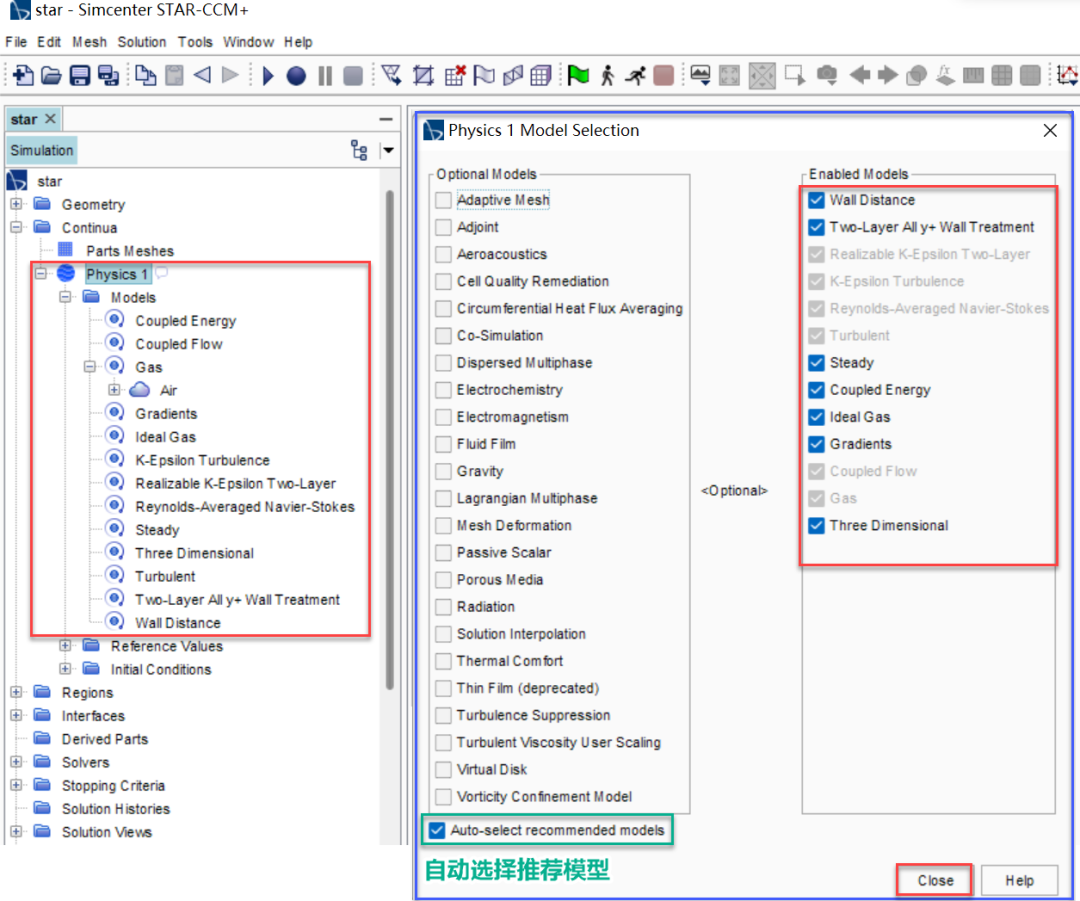Enable the Gravity optional model

pyautogui.click(x=444, y=471)
